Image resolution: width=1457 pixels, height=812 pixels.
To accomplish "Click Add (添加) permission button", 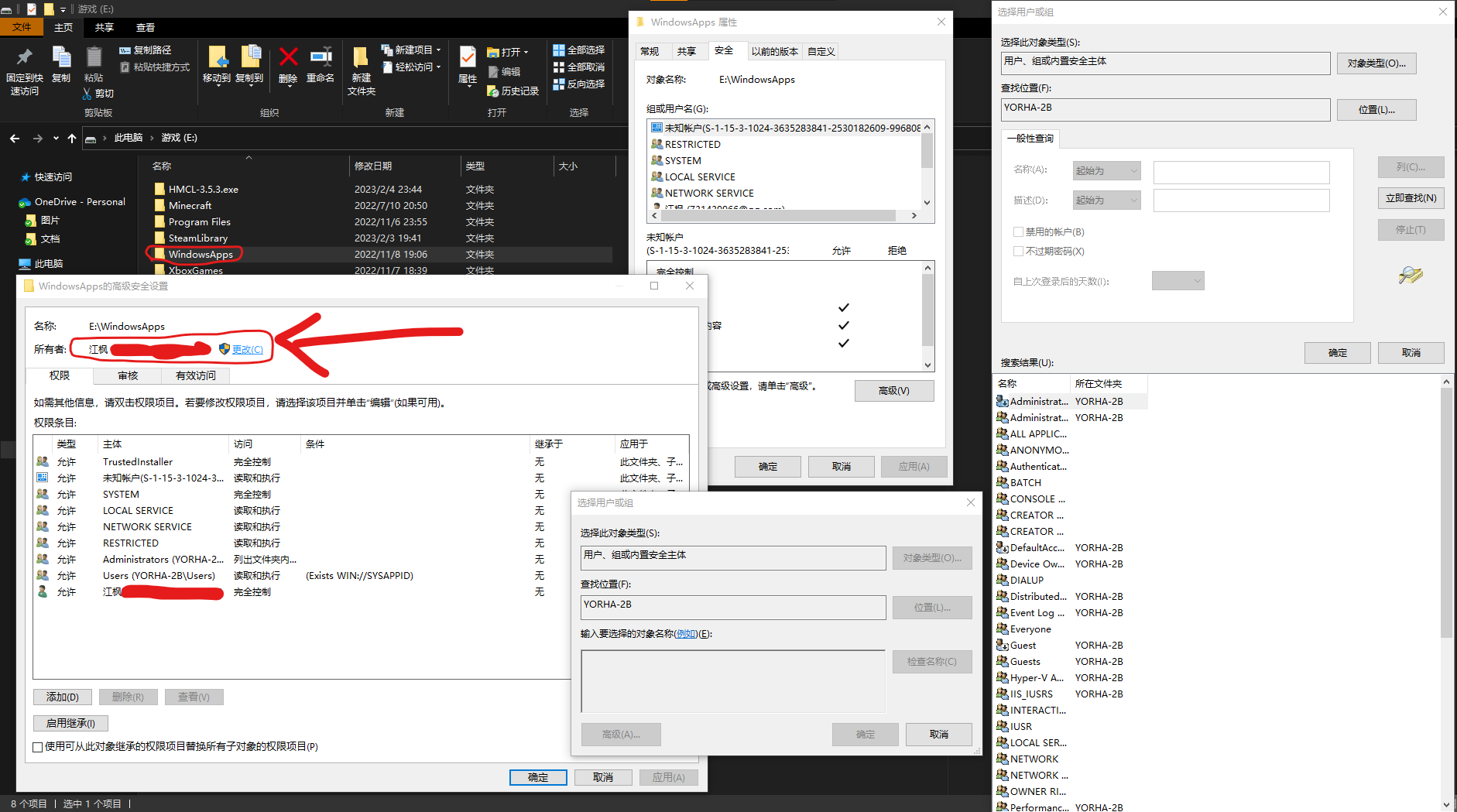I will coord(63,697).
